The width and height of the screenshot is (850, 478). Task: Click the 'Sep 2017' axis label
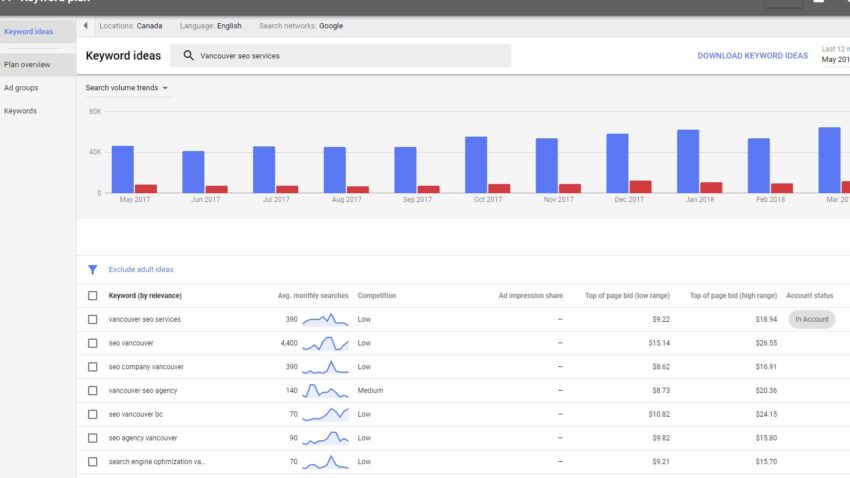(417, 199)
